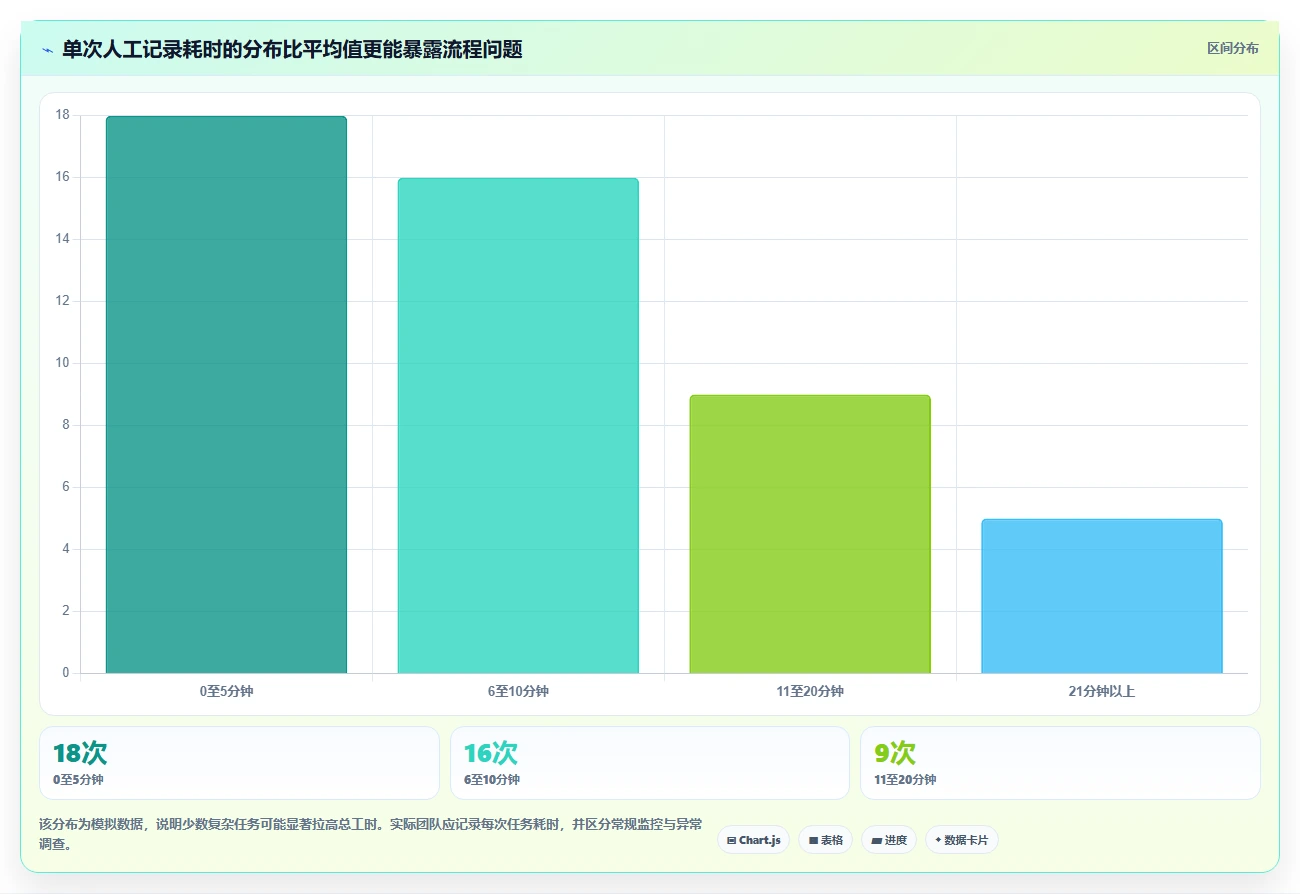Click the Chart.js tag chip

point(753,840)
